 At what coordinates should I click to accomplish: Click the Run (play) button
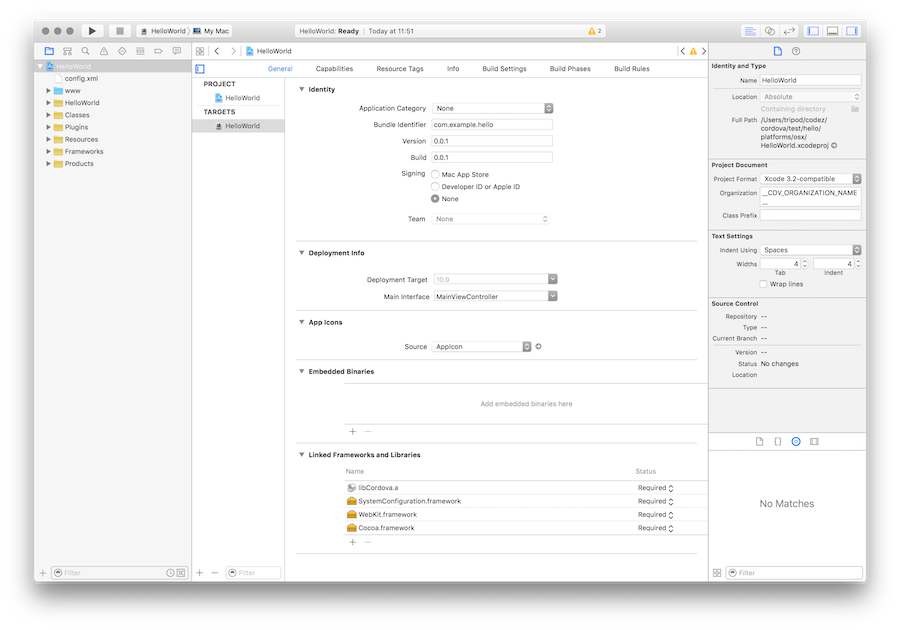pos(92,31)
